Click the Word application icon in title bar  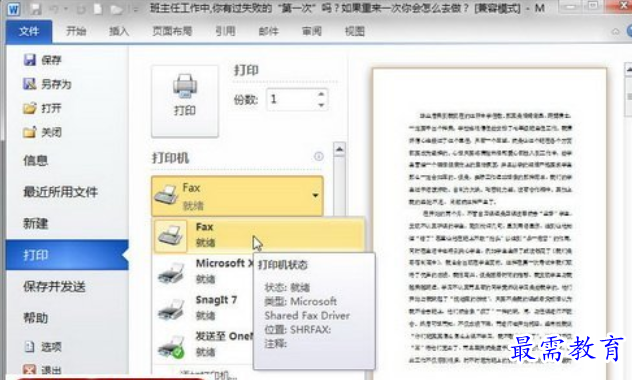pyautogui.click(x=13, y=8)
